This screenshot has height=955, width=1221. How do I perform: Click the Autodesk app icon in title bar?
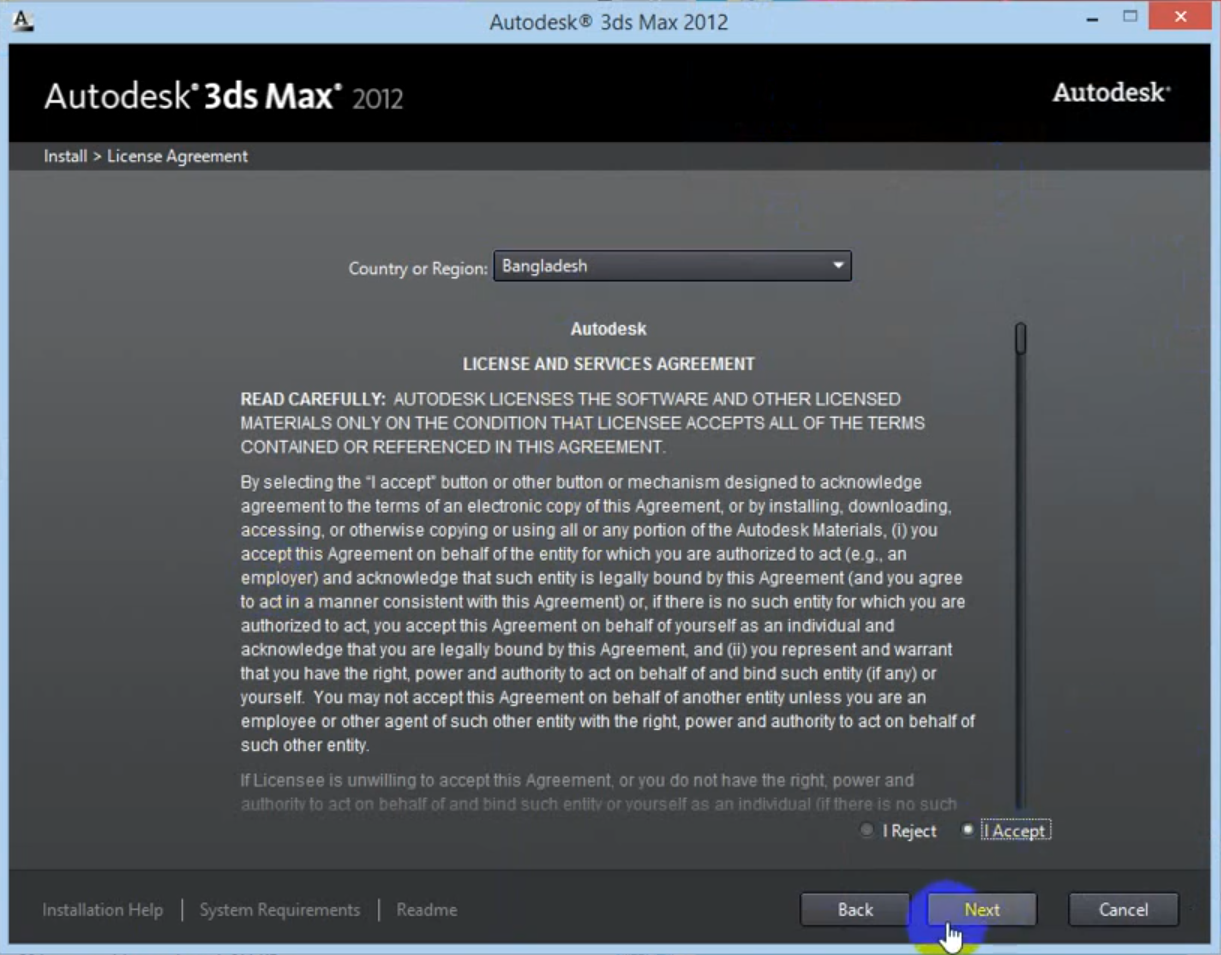[x=22, y=20]
